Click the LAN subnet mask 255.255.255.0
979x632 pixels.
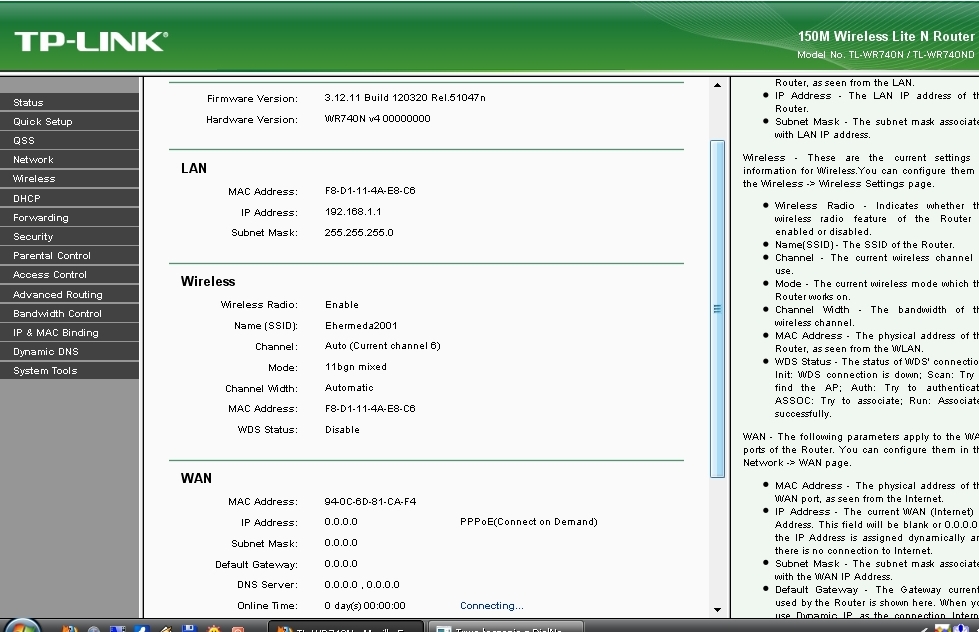coord(359,232)
